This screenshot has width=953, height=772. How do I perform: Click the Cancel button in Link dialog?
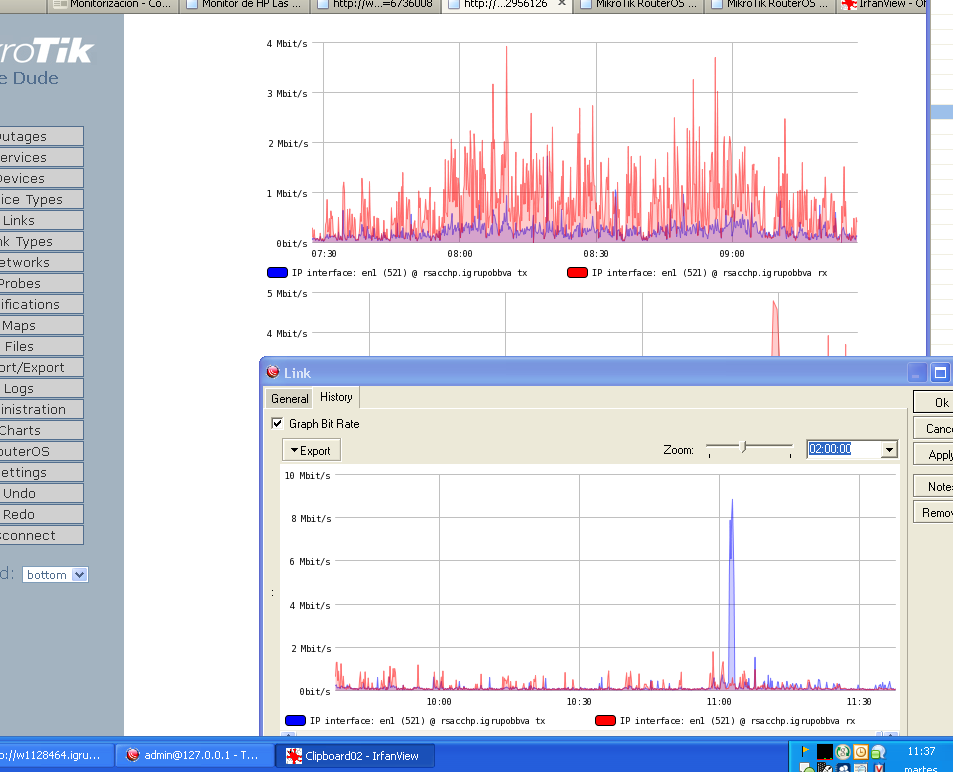(x=934, y=429)
